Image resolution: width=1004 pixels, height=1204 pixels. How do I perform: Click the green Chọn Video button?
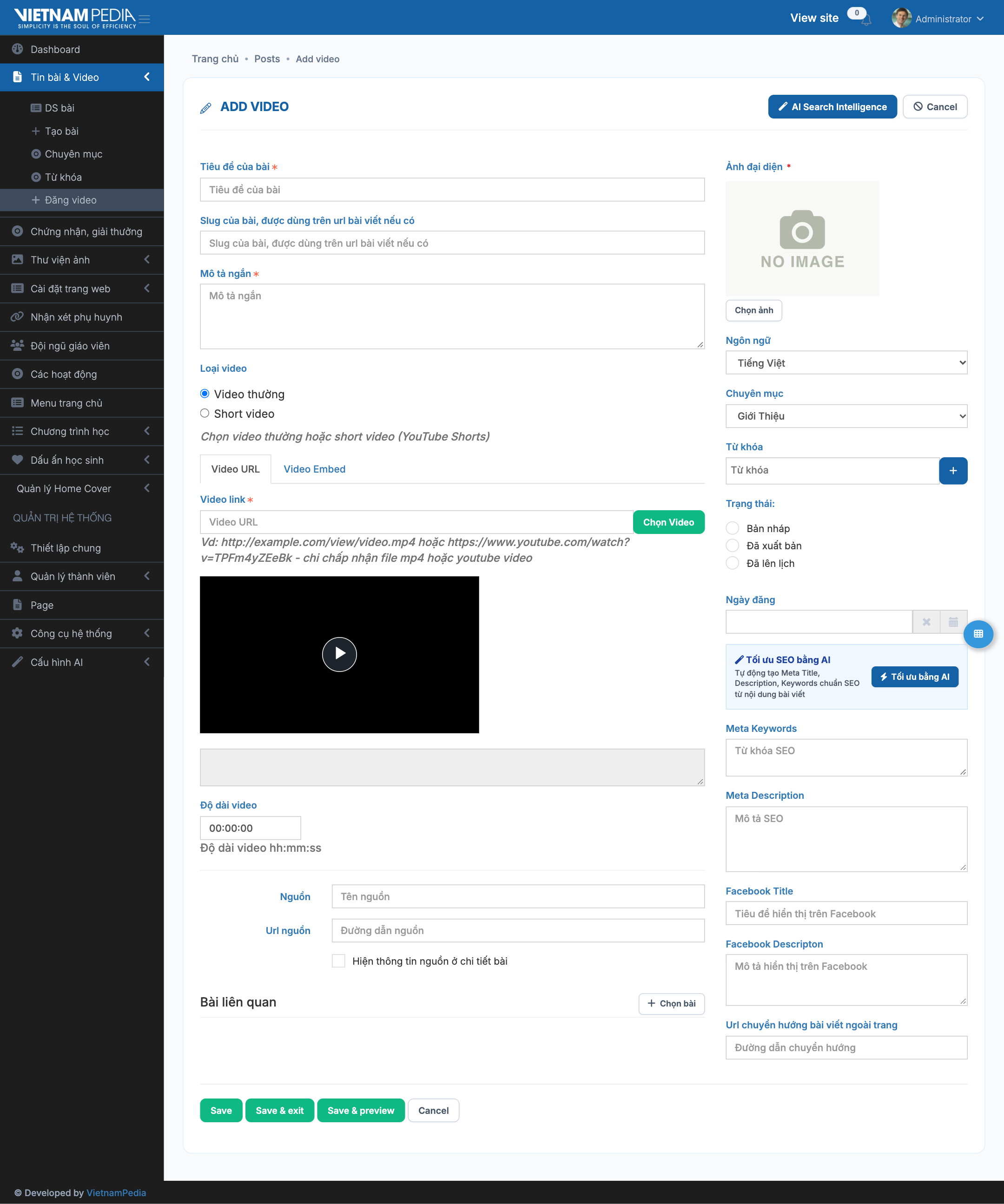668,522
